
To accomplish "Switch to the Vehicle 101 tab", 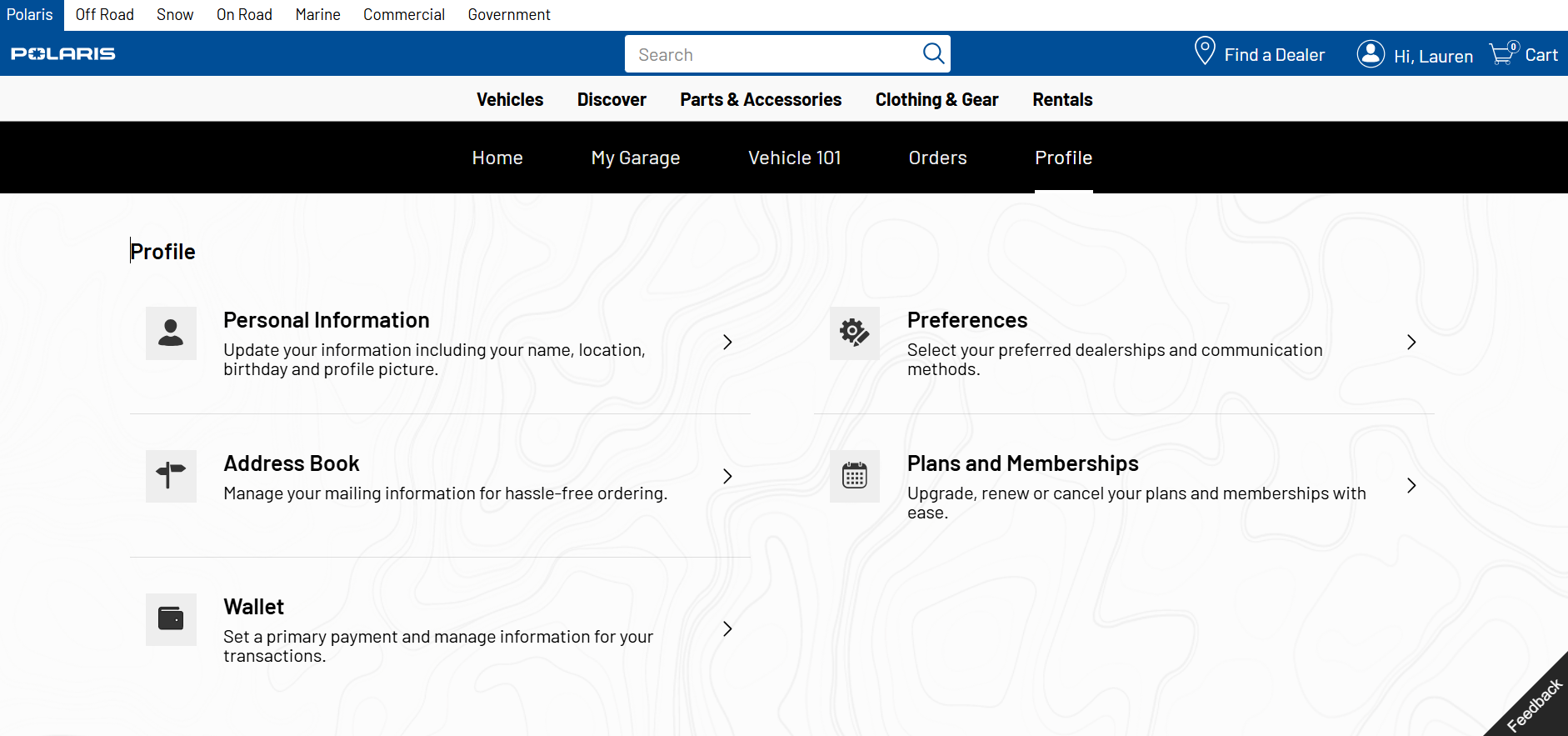I will click(x=795, y=158).
